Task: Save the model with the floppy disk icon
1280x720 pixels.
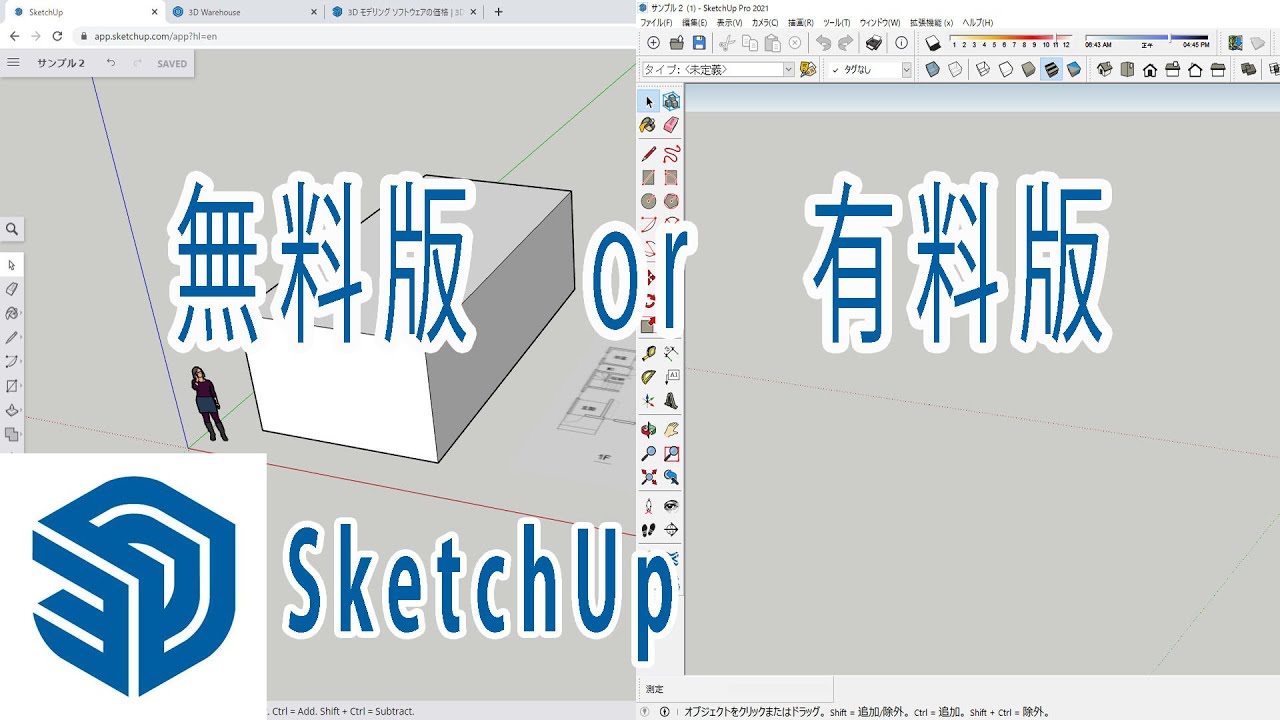Action: 699,43
